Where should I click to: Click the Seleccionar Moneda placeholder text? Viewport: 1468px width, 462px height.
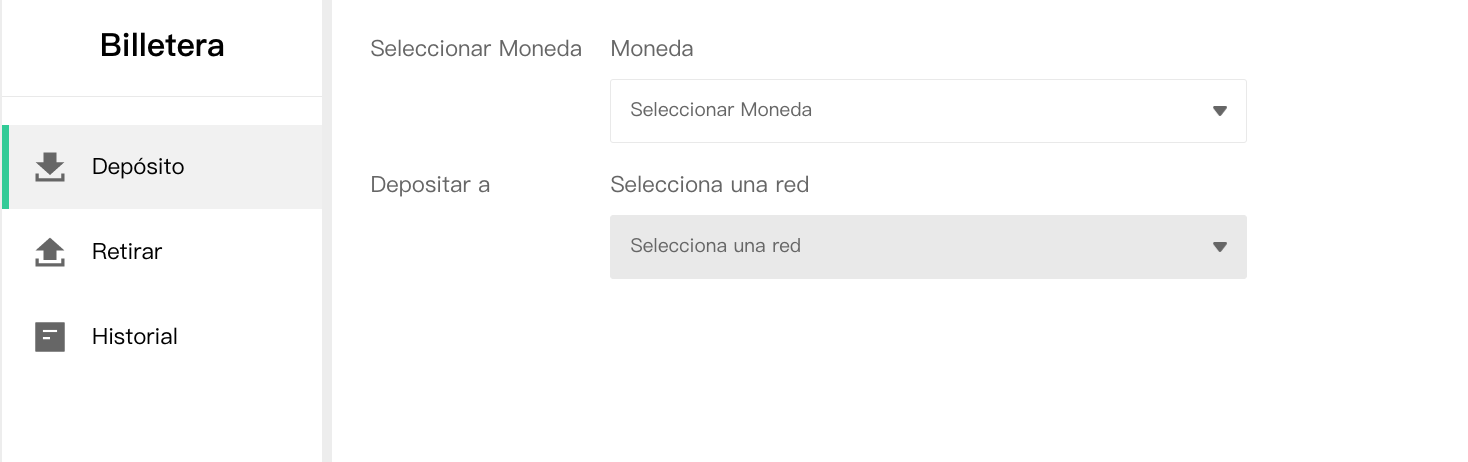click(x=721, y=110)
